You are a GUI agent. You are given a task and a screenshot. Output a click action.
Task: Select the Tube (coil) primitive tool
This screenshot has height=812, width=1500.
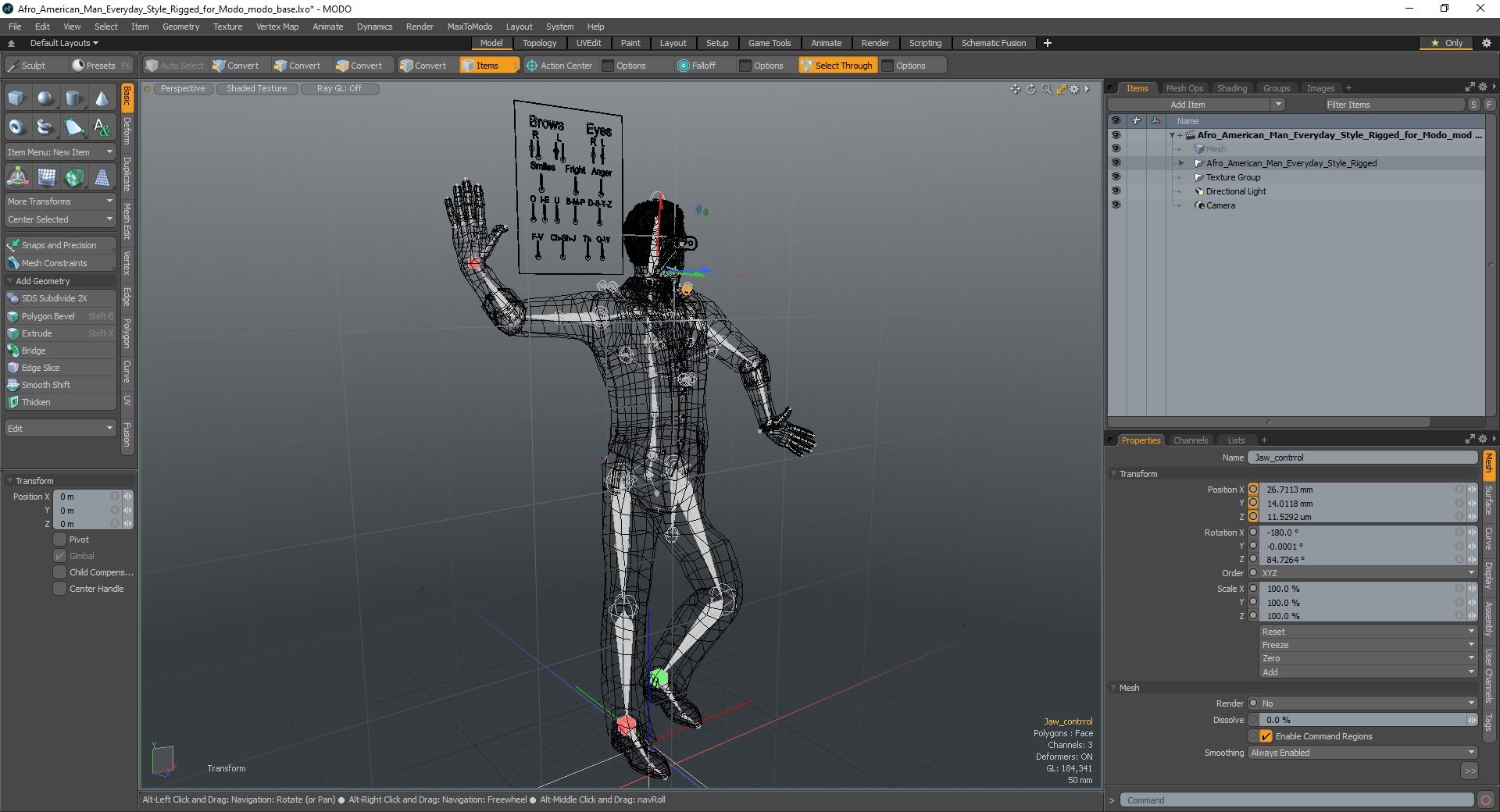(x=45, y=126)
